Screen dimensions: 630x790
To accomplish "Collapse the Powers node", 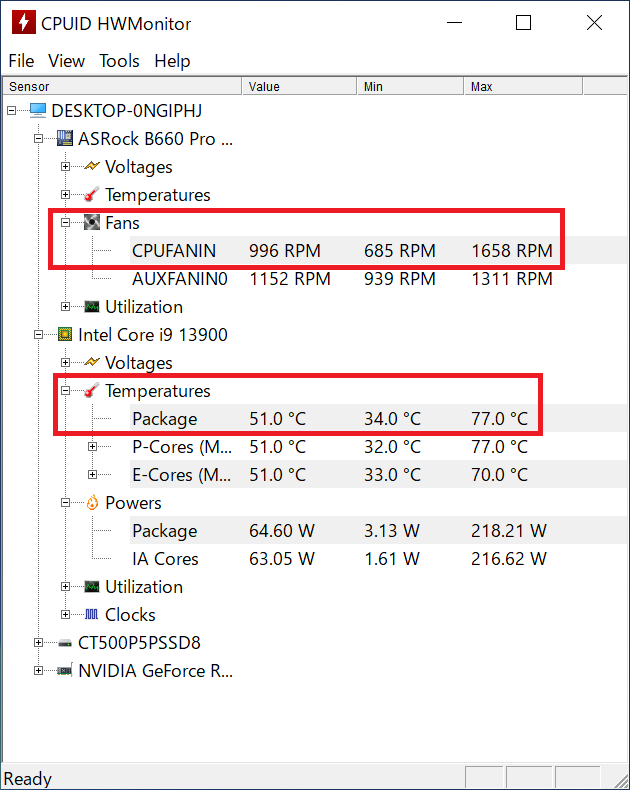I will [66, 502].
